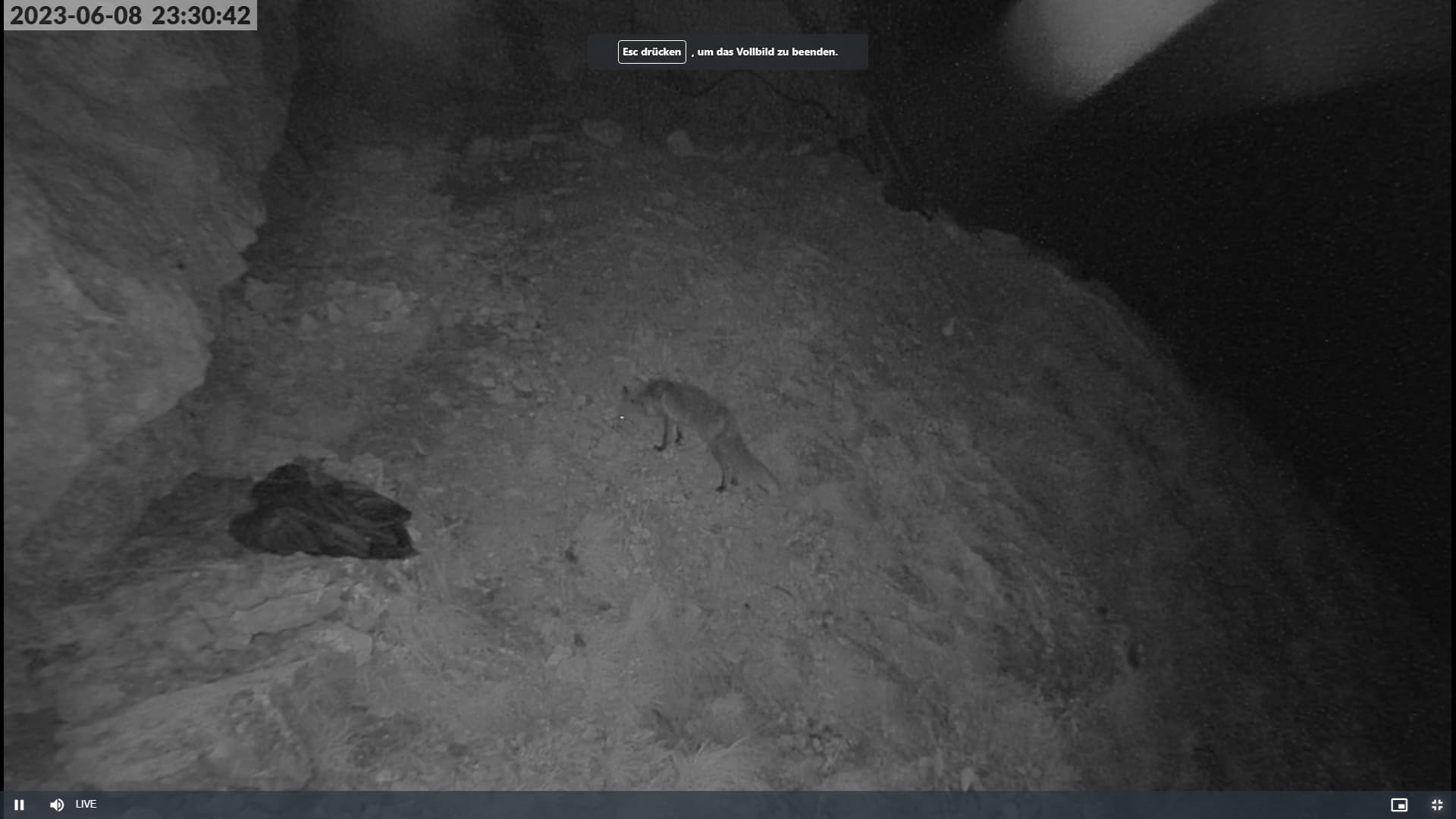This screenshot has height=819, width=1456.
Task: Exit fullscreen using the bottom-right icon
Action: tap(1437, 805)
